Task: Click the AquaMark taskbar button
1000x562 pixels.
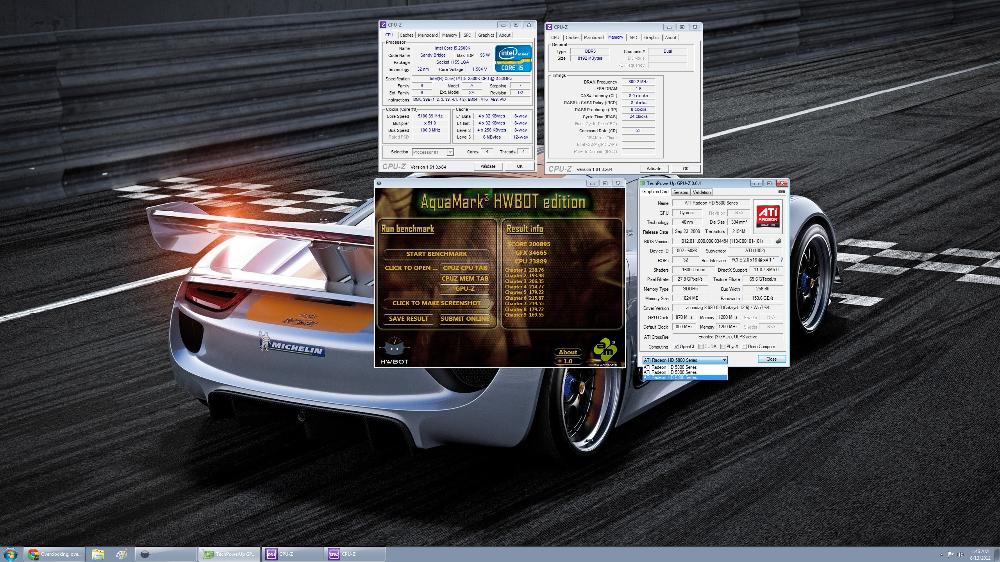Action: [x=166, y=554]
